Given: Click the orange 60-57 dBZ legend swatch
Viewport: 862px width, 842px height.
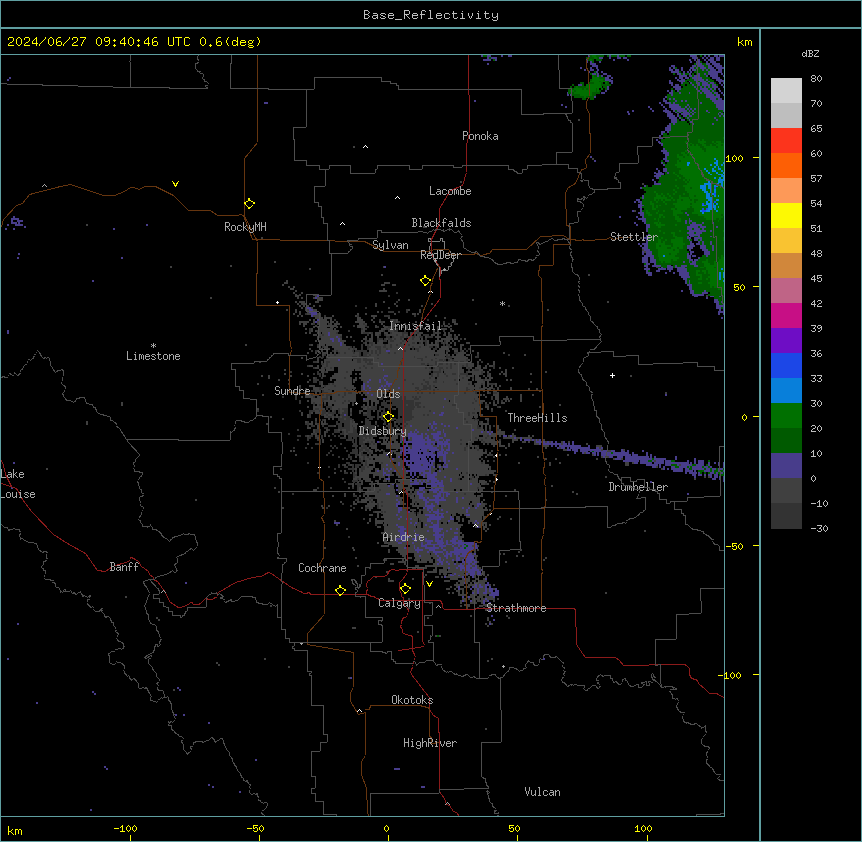Looking at the screenshot, I should click(x=786, y=165).
